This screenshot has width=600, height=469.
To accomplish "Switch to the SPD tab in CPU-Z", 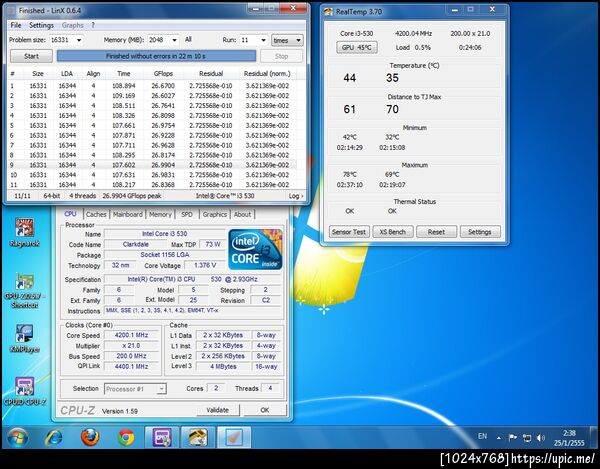I will (187, 215).
